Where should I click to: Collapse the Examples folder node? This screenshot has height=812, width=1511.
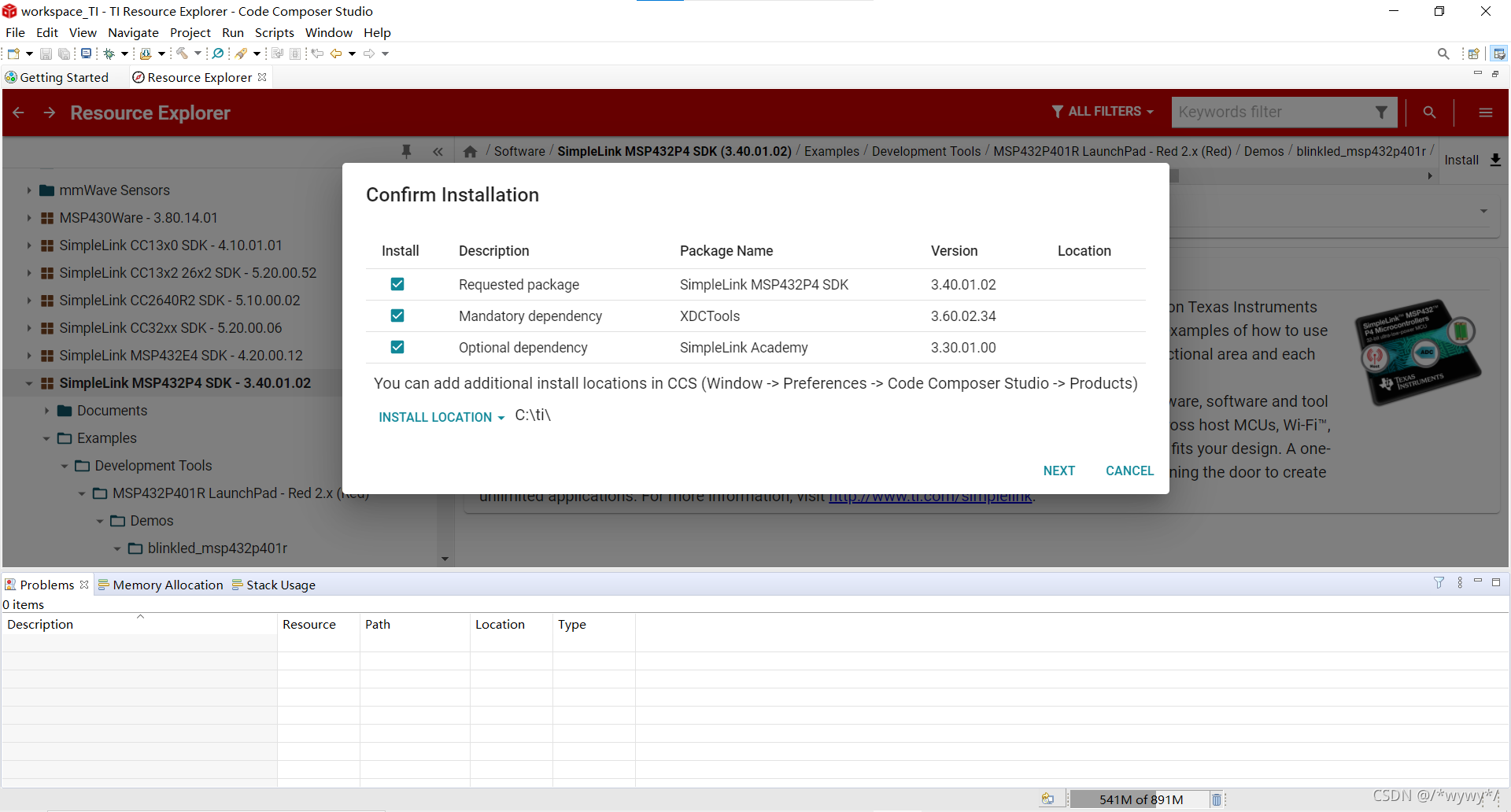(46, 438)
